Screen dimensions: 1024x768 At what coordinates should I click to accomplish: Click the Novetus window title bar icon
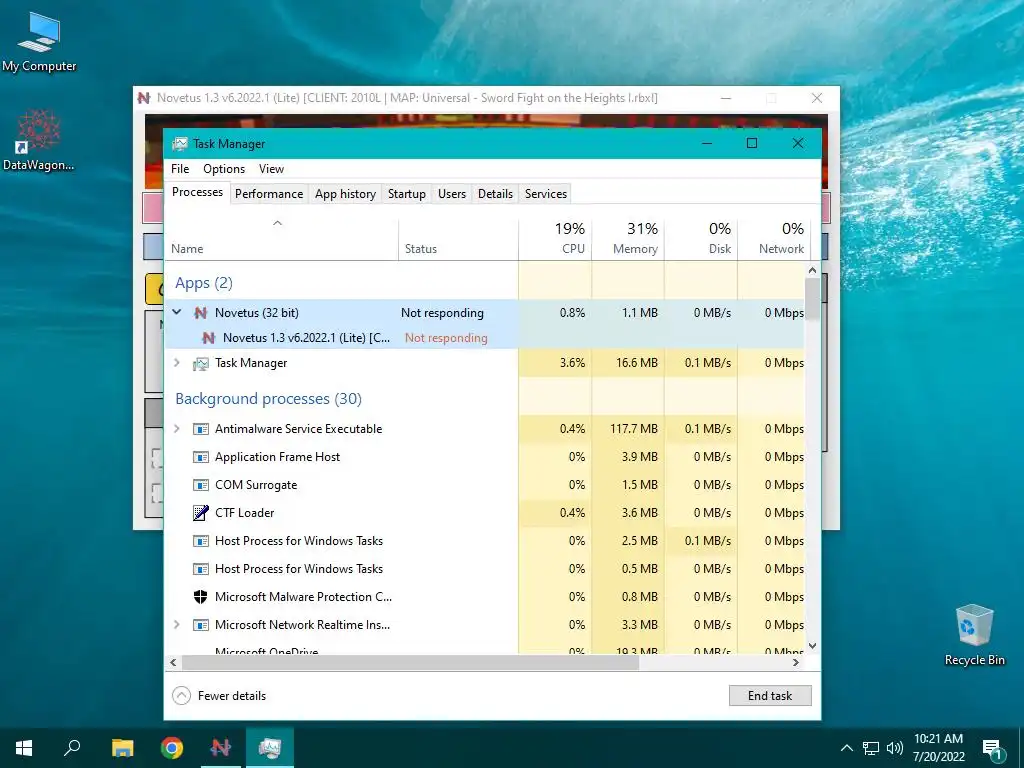[x=144, y=98]
